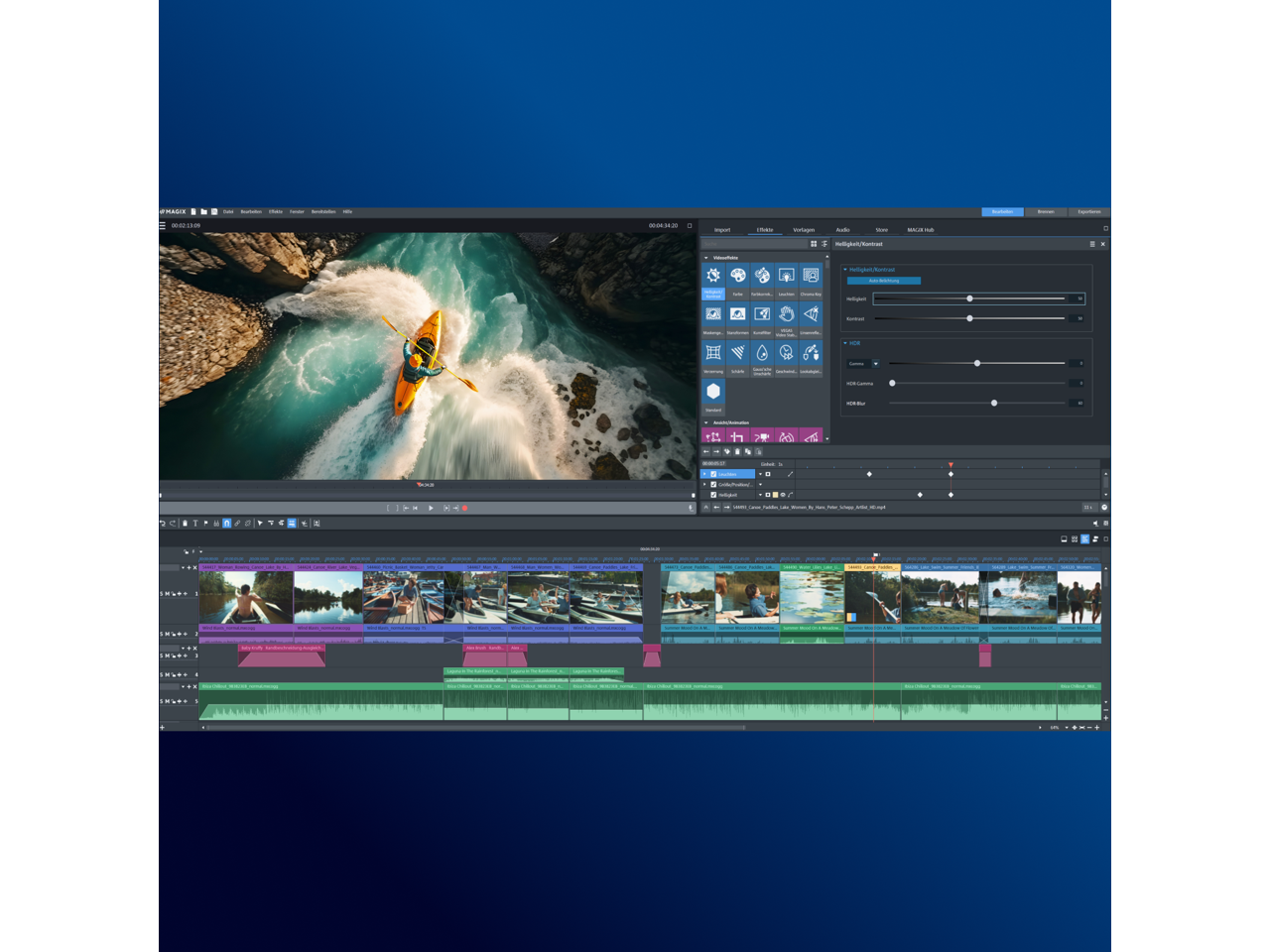Click the Exportieren button at top right
The image size is (1270, 952).
point(1088,212)
